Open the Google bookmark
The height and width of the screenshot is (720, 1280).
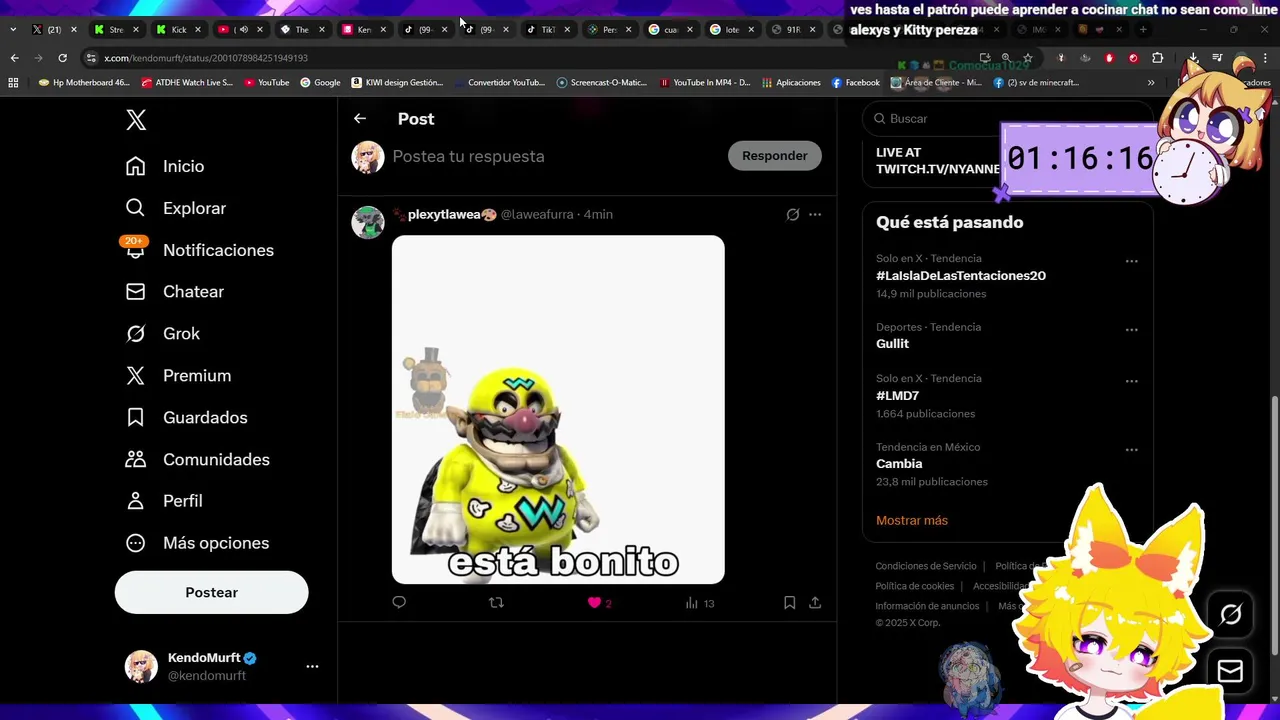point(320,83)
